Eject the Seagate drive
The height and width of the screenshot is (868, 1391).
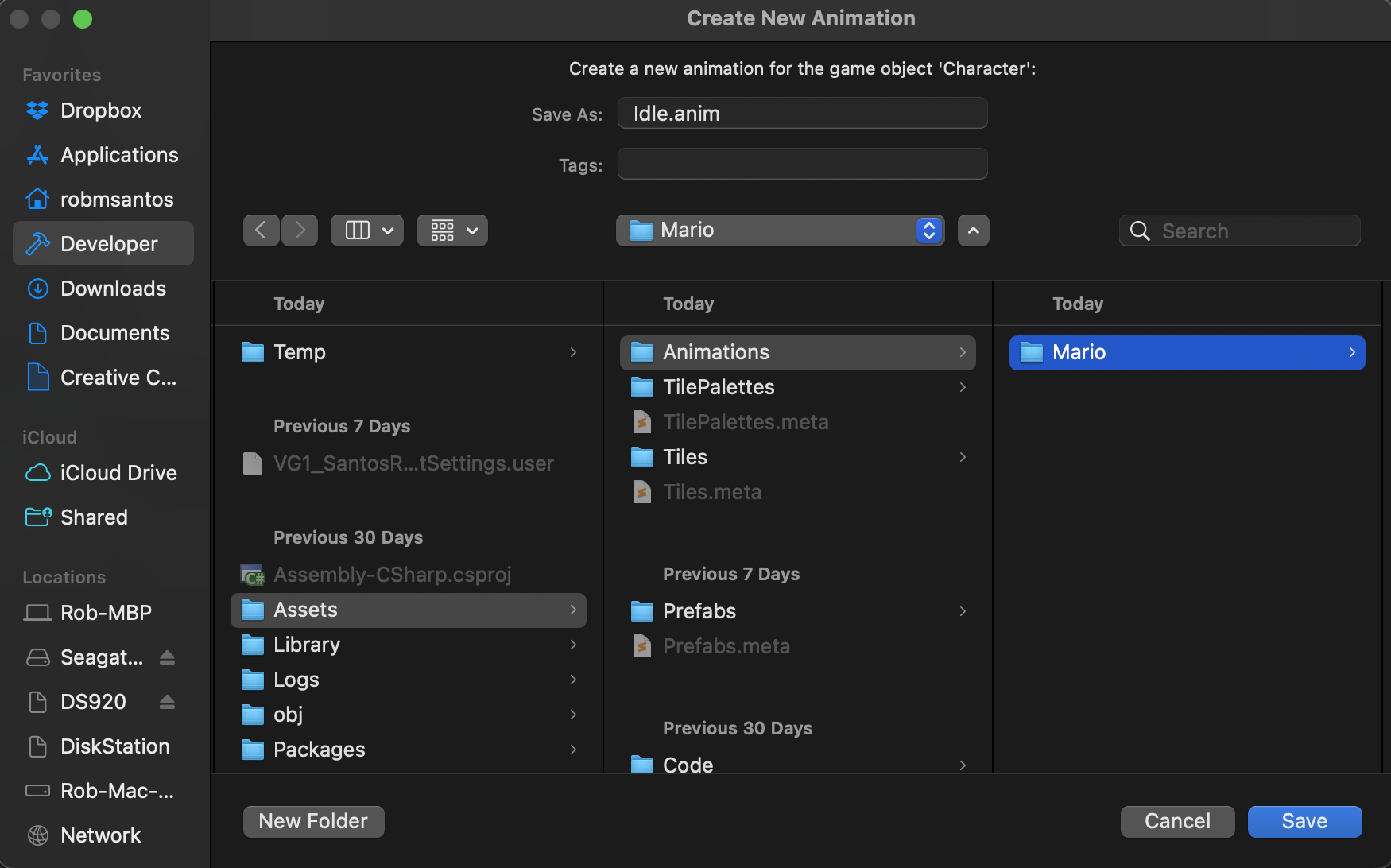tap(167, 657)
